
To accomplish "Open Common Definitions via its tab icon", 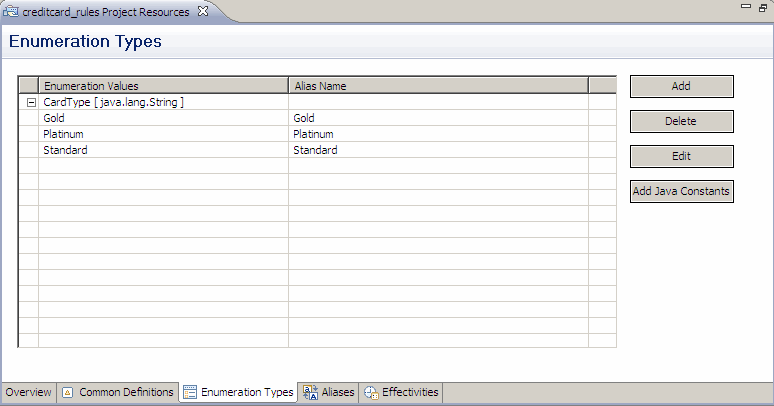I will click(68, 393).
